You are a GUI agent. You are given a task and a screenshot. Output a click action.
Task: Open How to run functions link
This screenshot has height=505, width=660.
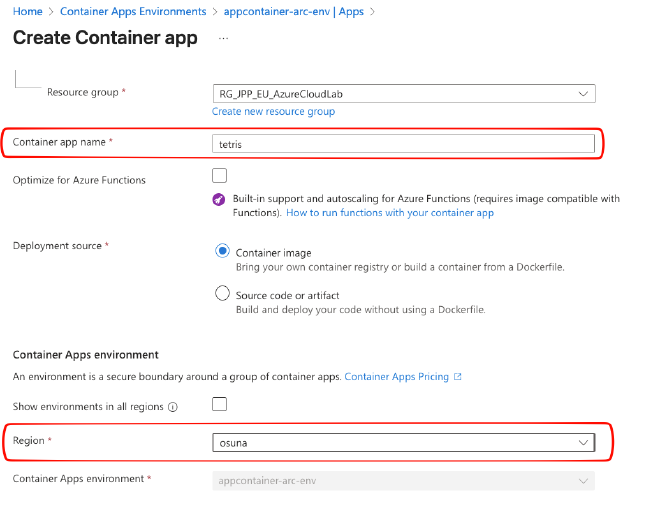[x=390, y=213]
